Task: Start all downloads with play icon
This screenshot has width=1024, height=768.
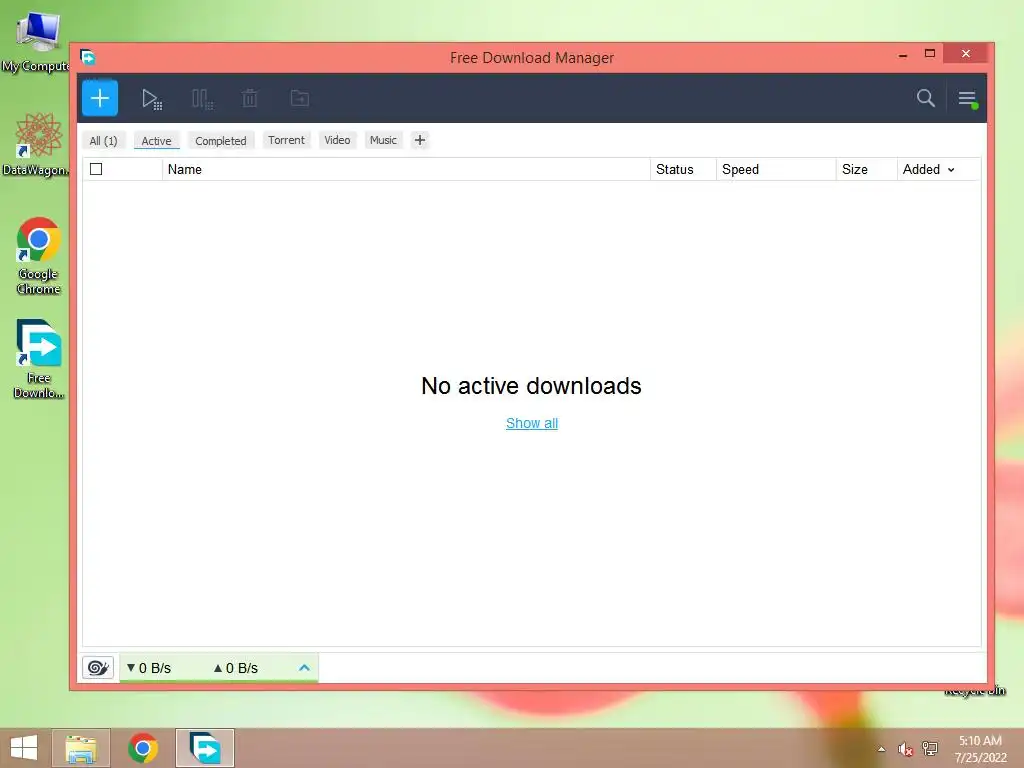Action: point(152,99)
